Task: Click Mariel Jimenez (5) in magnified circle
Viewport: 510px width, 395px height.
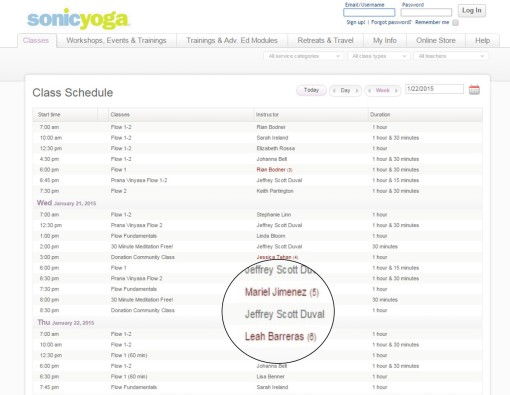Action: (282, 292)
